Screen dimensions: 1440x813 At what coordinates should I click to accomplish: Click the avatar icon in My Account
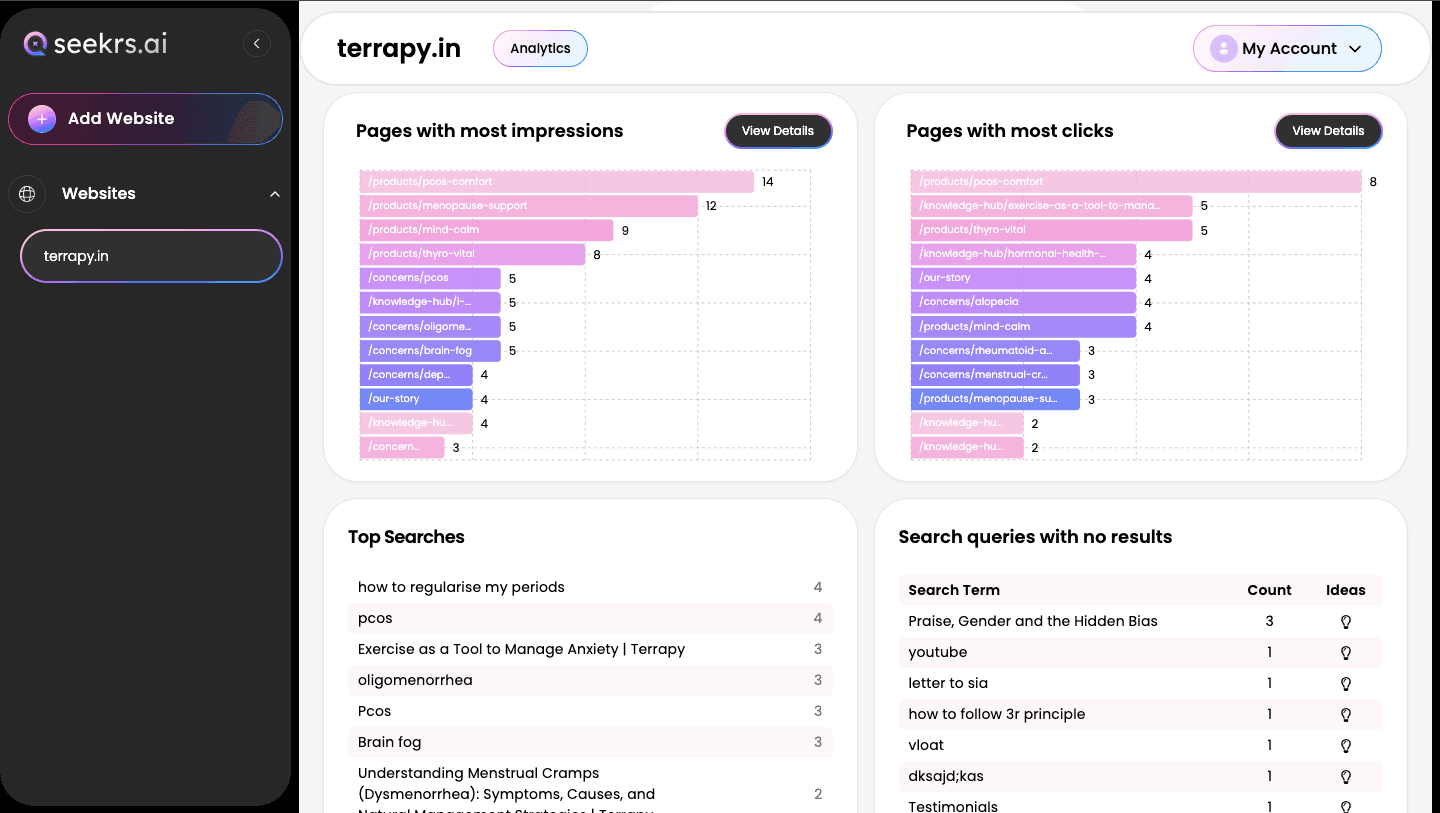1223,49
